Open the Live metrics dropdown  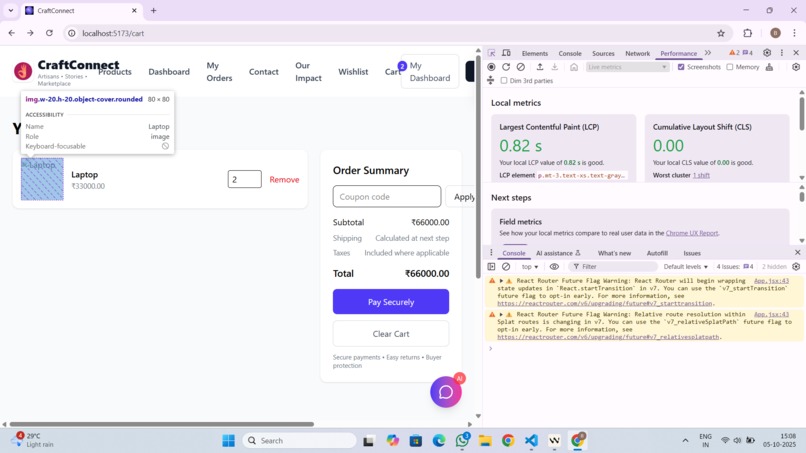pyautogui.click(x=627, y=67)
